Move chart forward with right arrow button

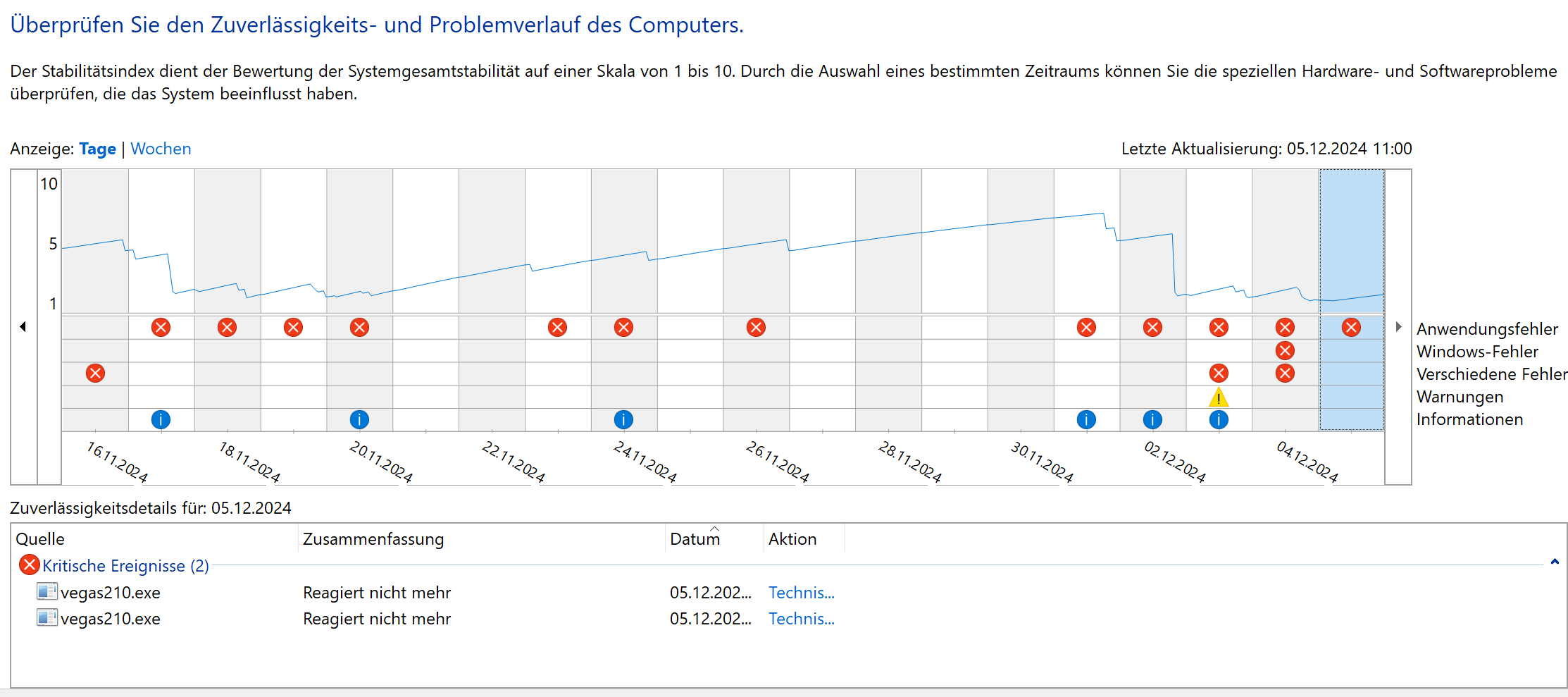click(1398, 326)
